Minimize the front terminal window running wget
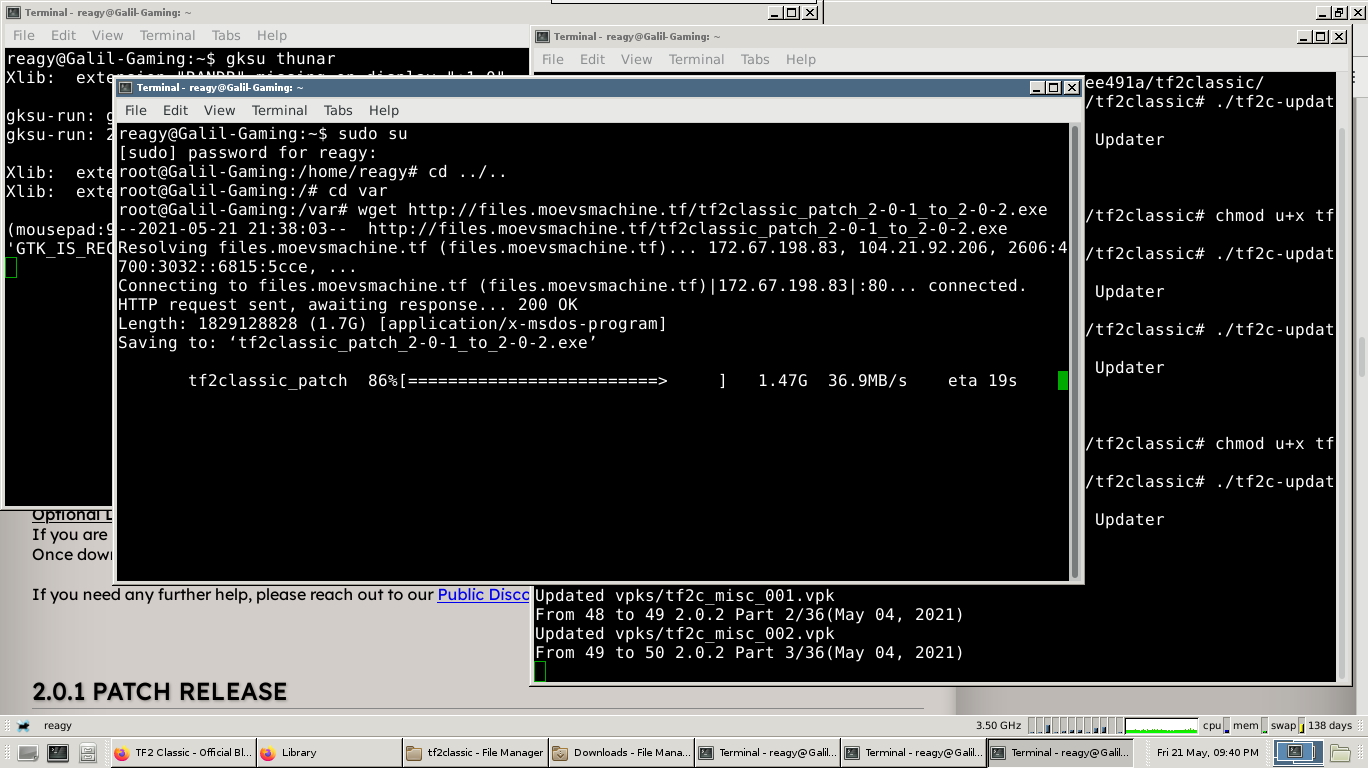Image resolution: width=1368 pixels, height=768 pixels. (x=1037, y=87)
